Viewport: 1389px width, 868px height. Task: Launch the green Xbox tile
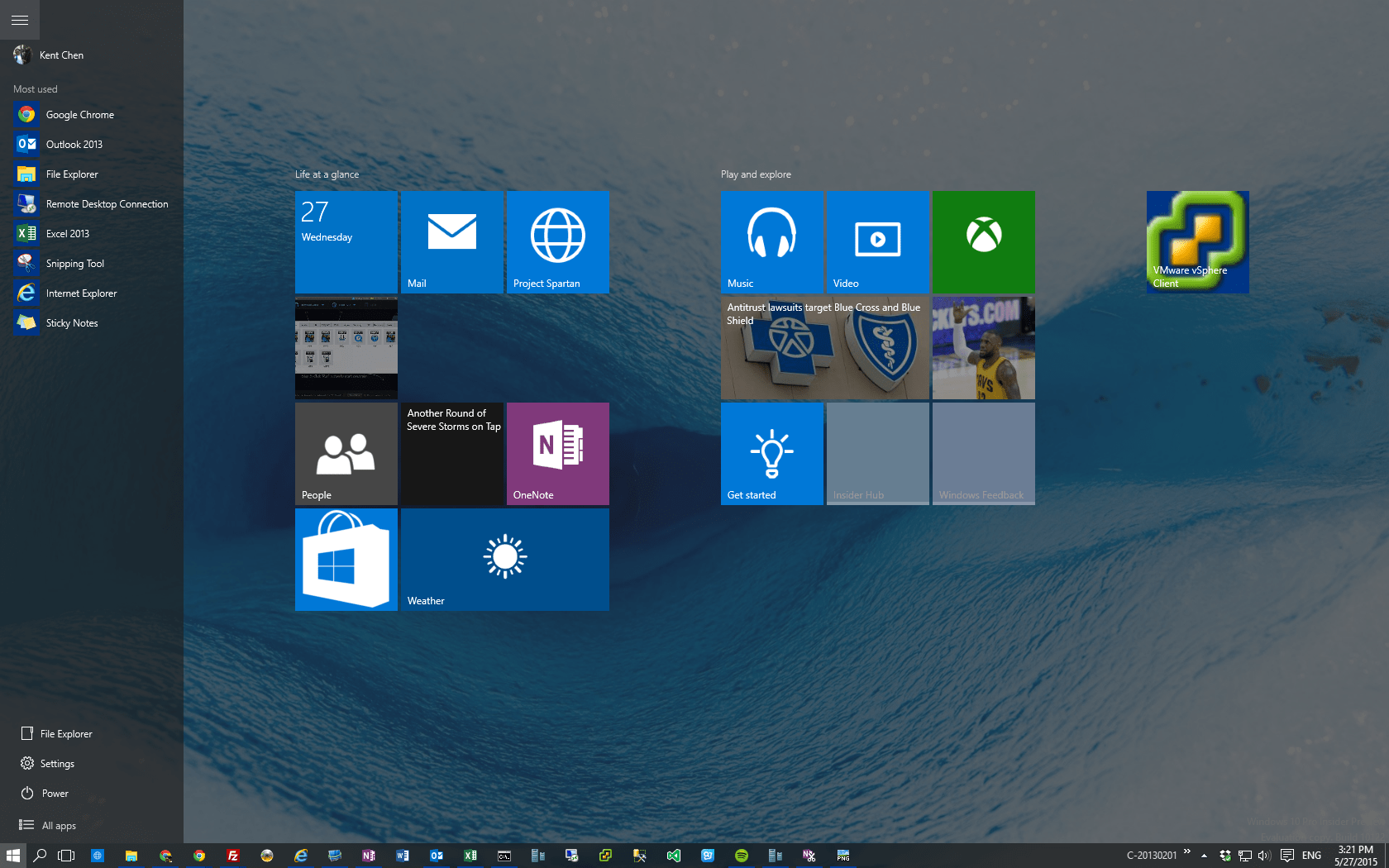point(984,242)
